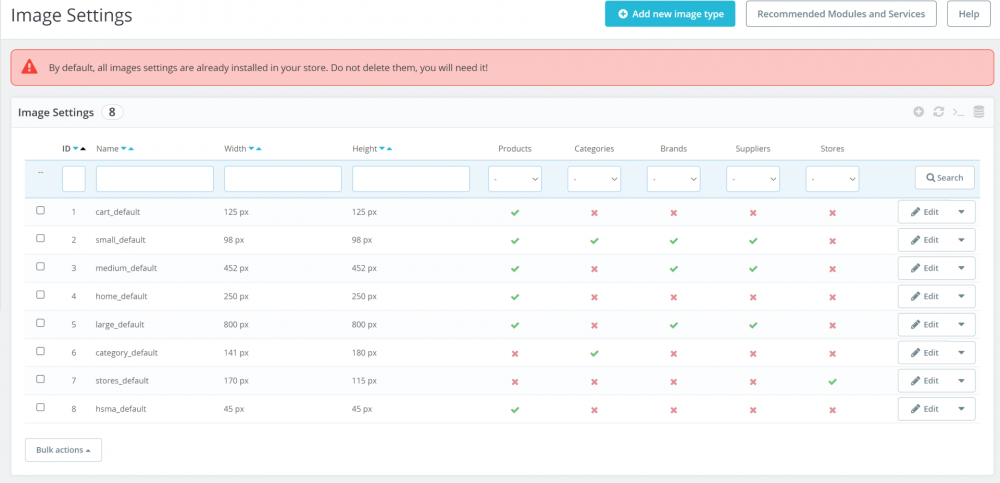Select the large_default row checkbox

40,323
